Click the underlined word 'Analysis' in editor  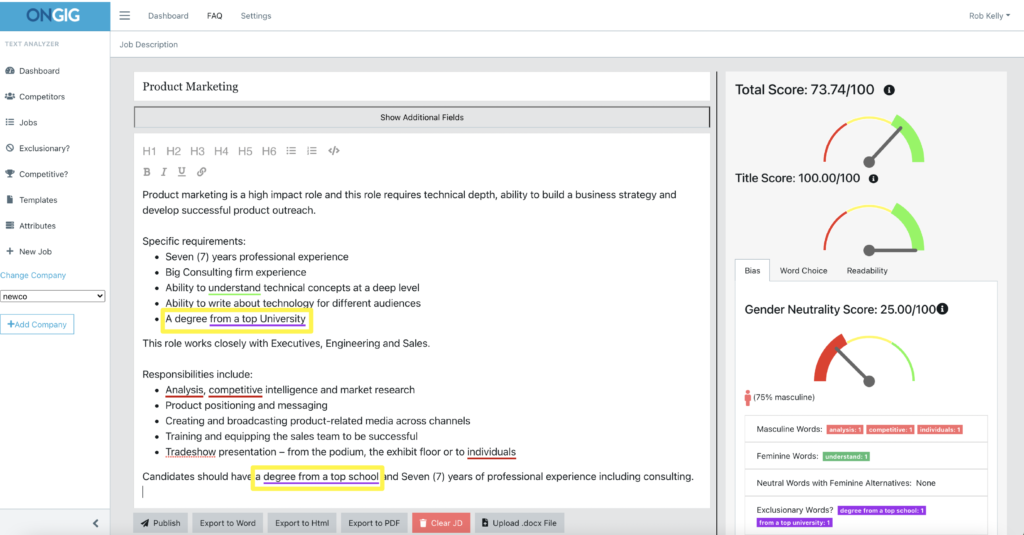pos(184,390)
